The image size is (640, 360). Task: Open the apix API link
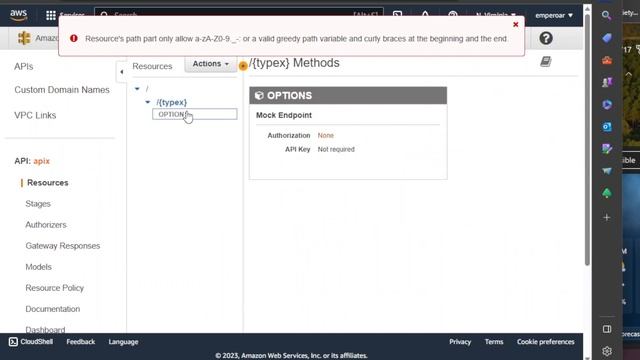42,161
